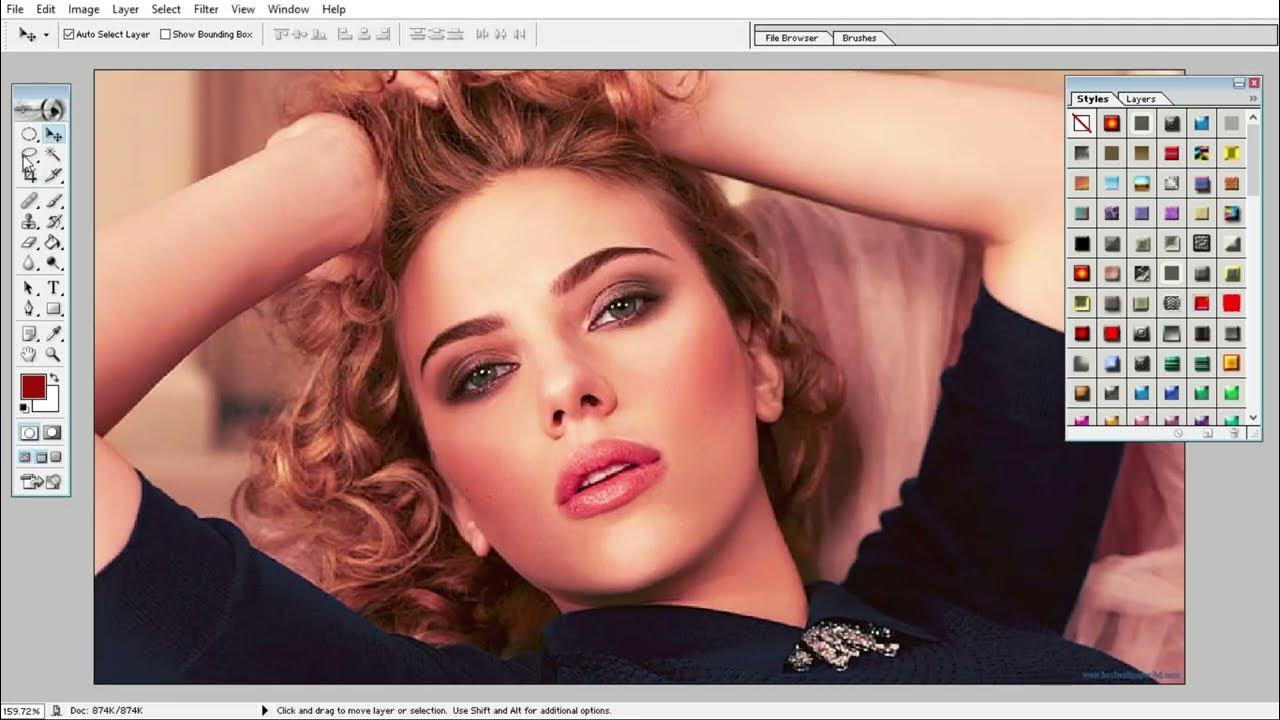The image size is (1280, 720).
Task: Select the Rectangle shape tool
Action: [x=53, y=309]
